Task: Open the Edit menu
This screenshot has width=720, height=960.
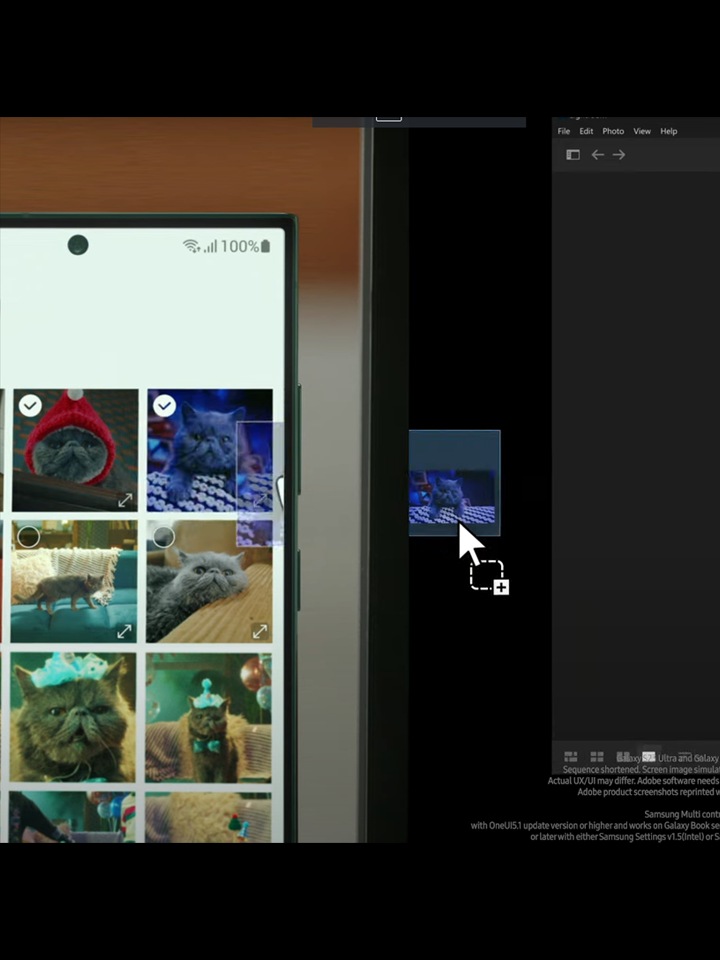Action: coord(586,131)
